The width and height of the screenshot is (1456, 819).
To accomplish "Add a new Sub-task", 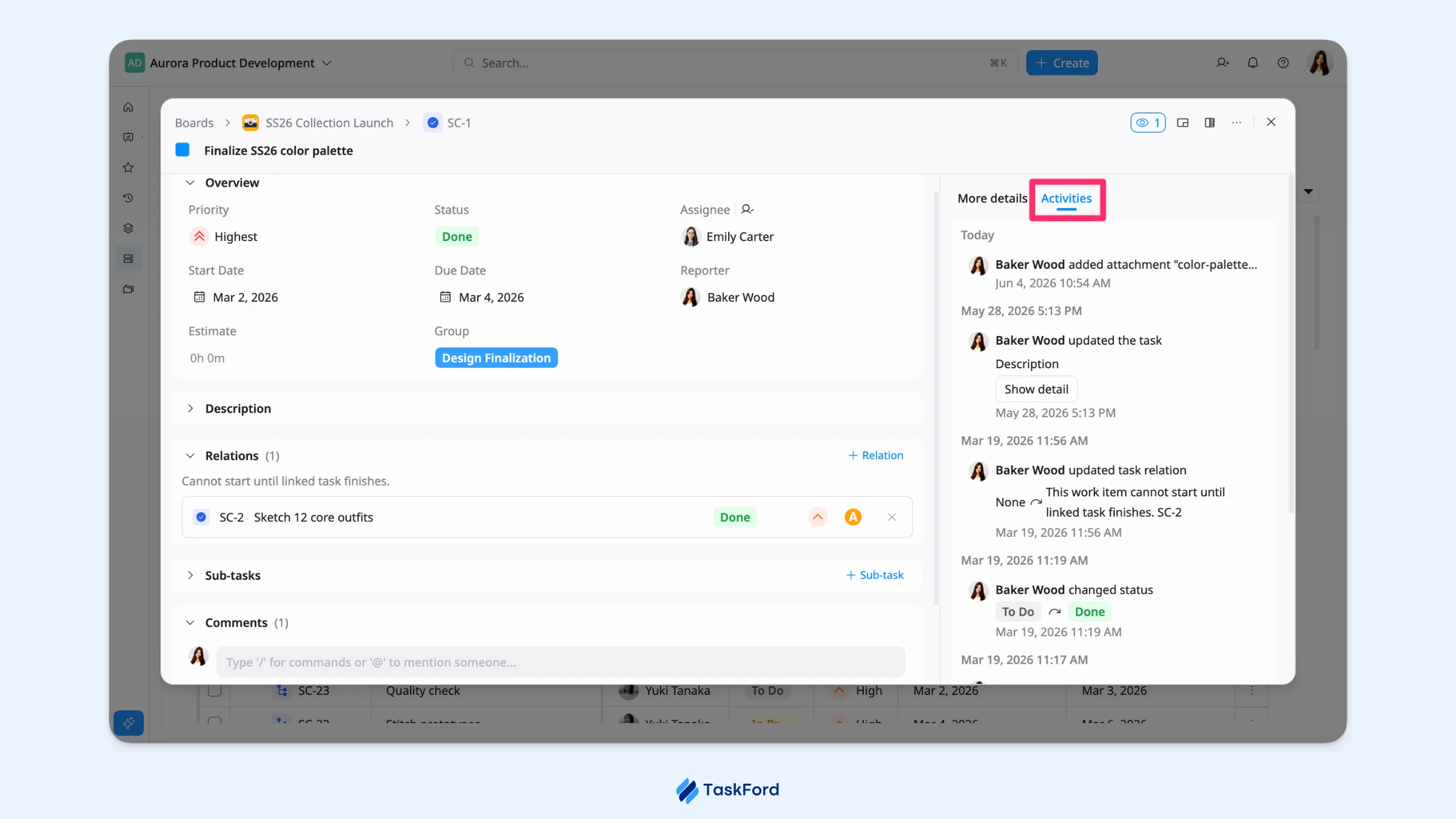I will pos(875,575).
